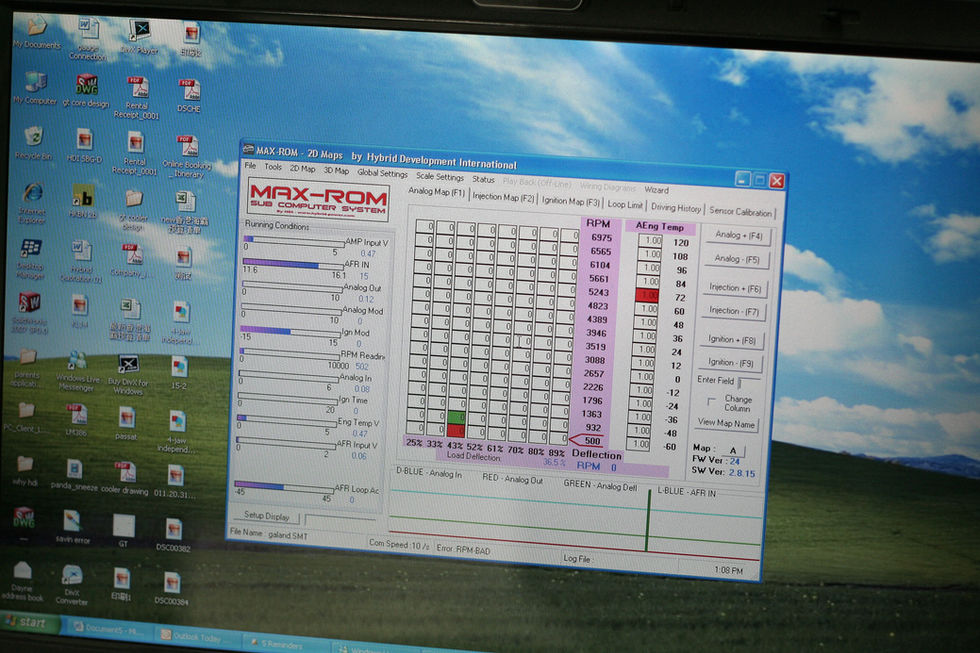
Task: Select the red highlighted map cell
Action: point(455,431)
